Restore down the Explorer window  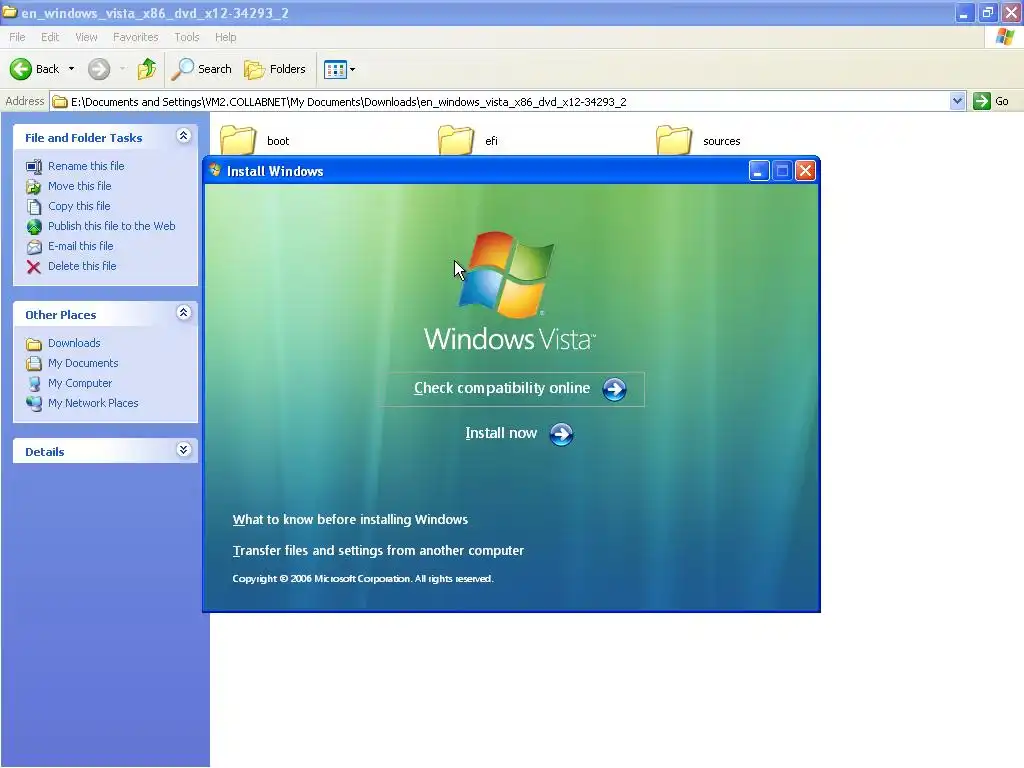987,12
